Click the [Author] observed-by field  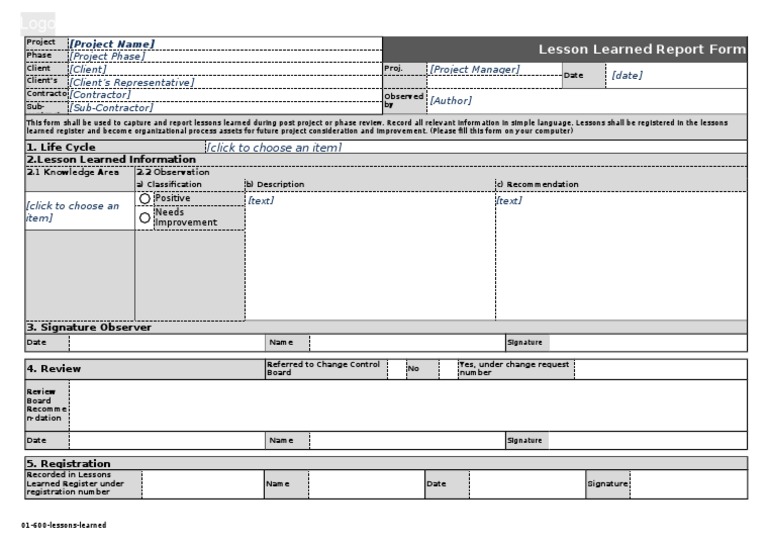(587, 101)
